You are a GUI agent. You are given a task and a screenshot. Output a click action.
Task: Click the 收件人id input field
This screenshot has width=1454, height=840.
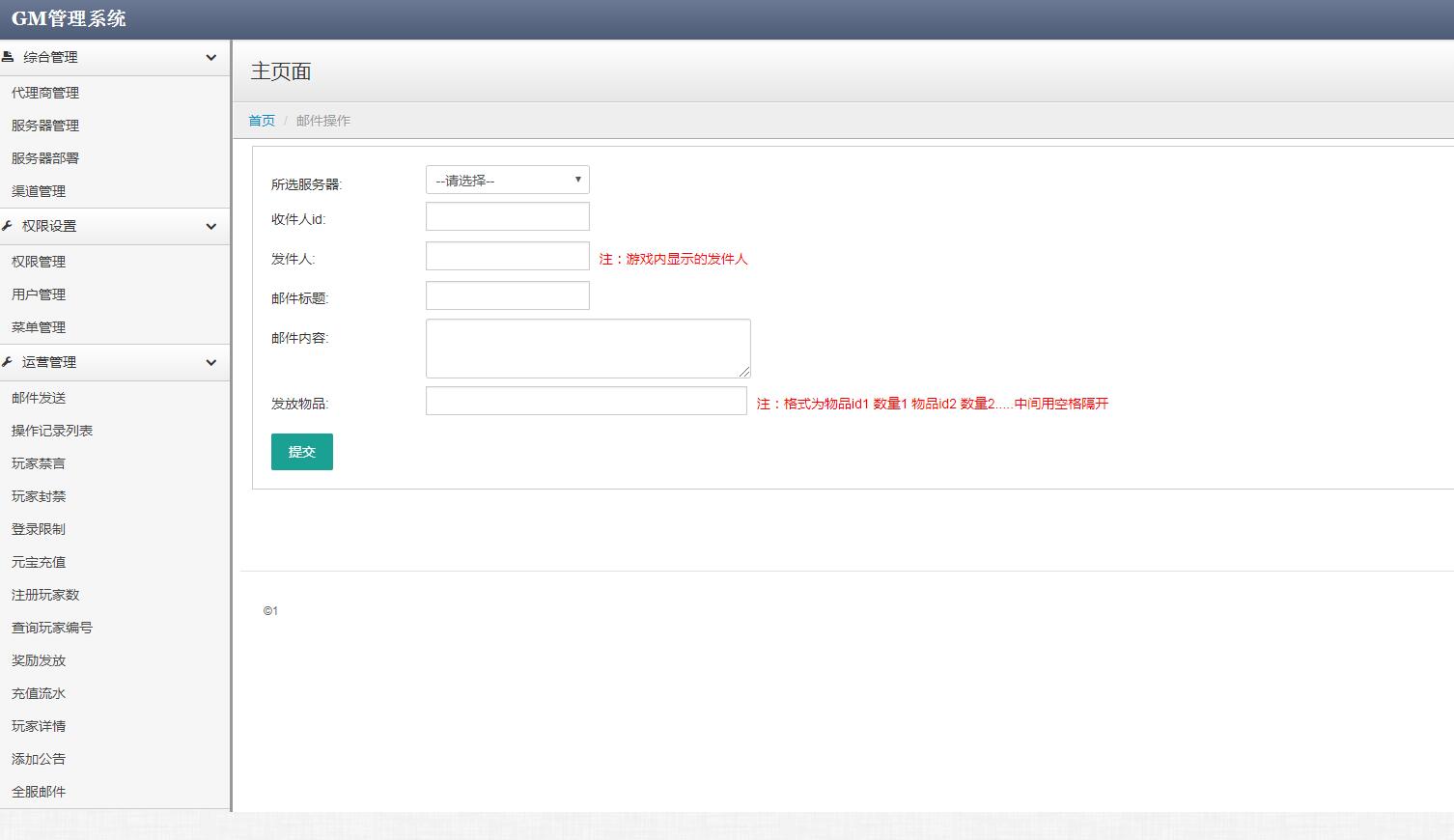(x=507, y=216)
